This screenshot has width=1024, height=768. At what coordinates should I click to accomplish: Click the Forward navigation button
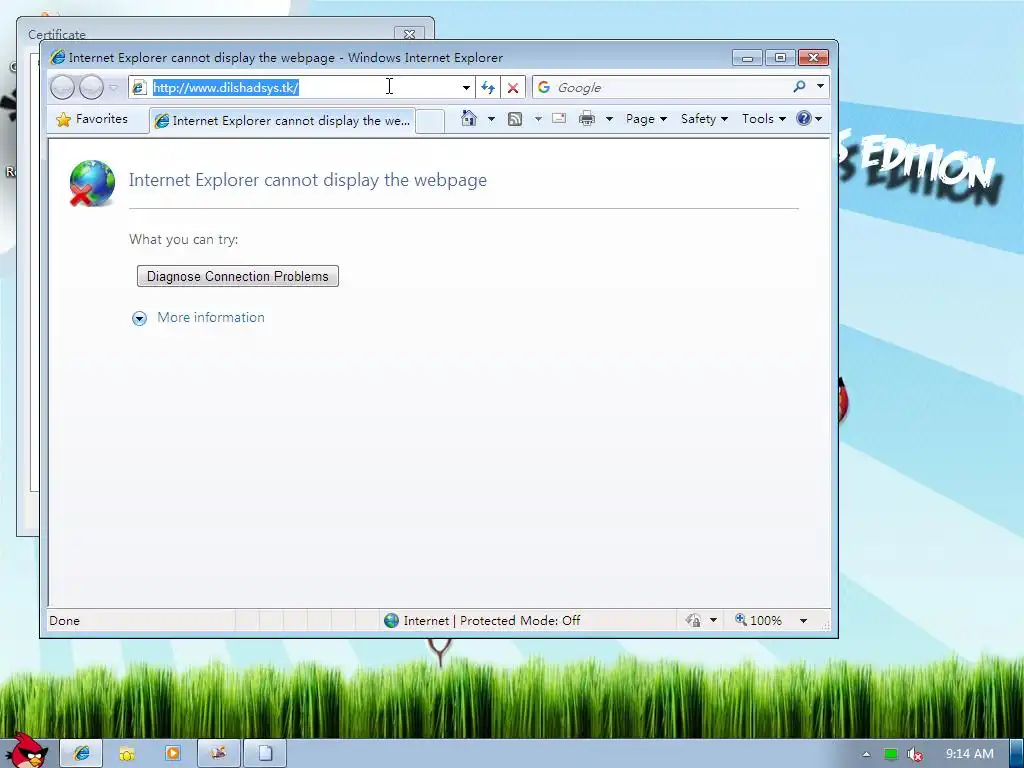point(91,87)
